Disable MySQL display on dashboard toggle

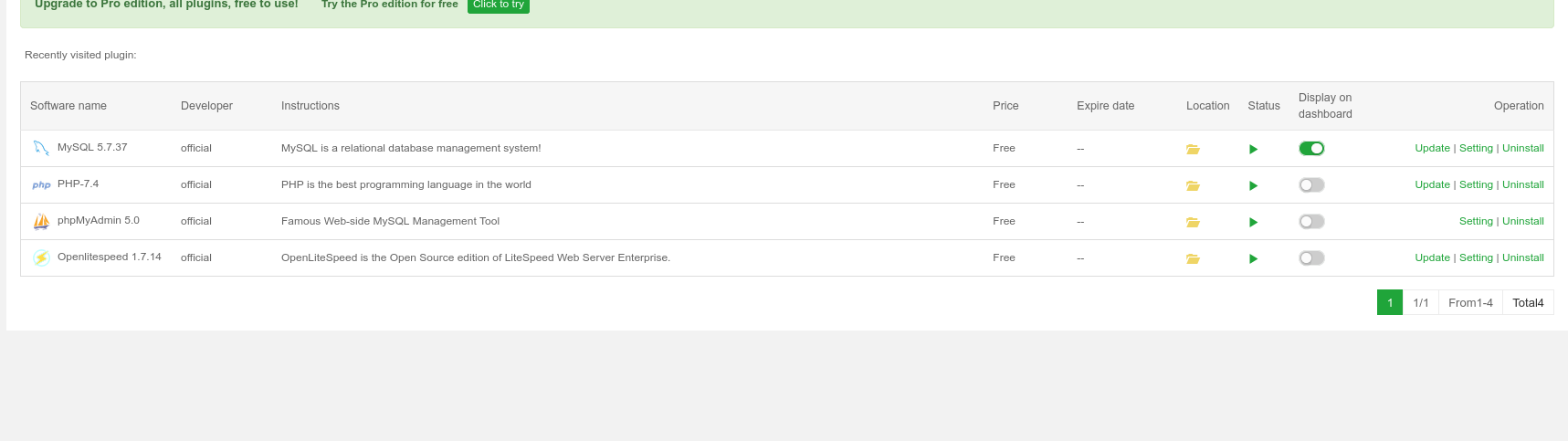click(1311, 149)
